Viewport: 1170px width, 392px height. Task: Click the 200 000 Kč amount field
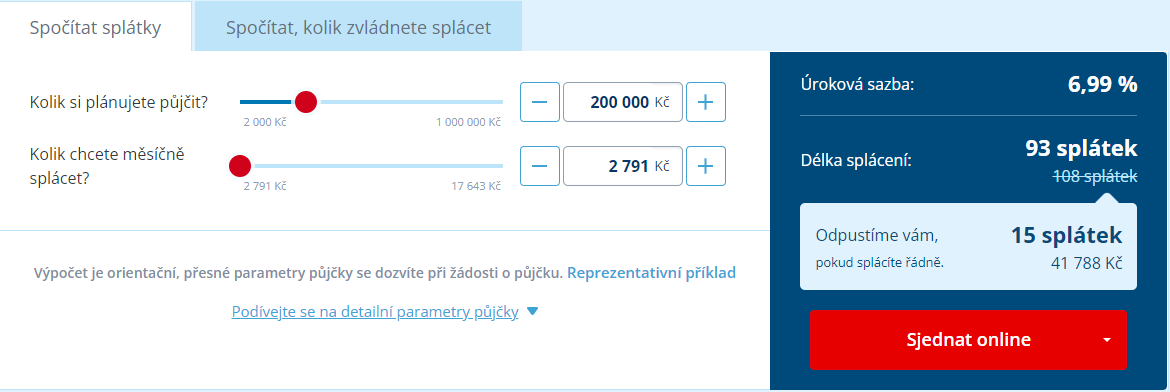click(622, 102)
